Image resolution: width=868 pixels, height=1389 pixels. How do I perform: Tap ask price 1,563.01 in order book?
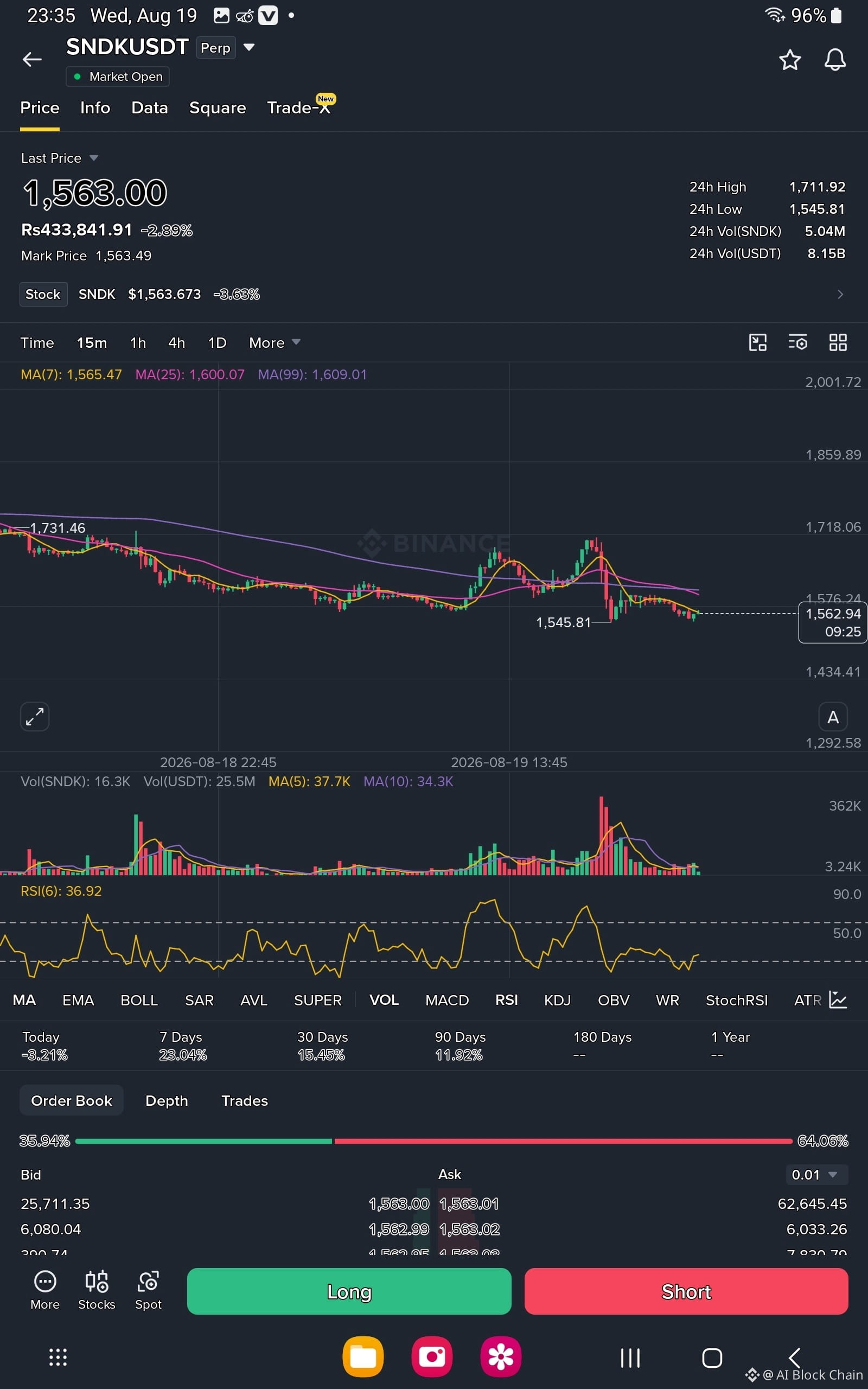(x=469, y=1203)
